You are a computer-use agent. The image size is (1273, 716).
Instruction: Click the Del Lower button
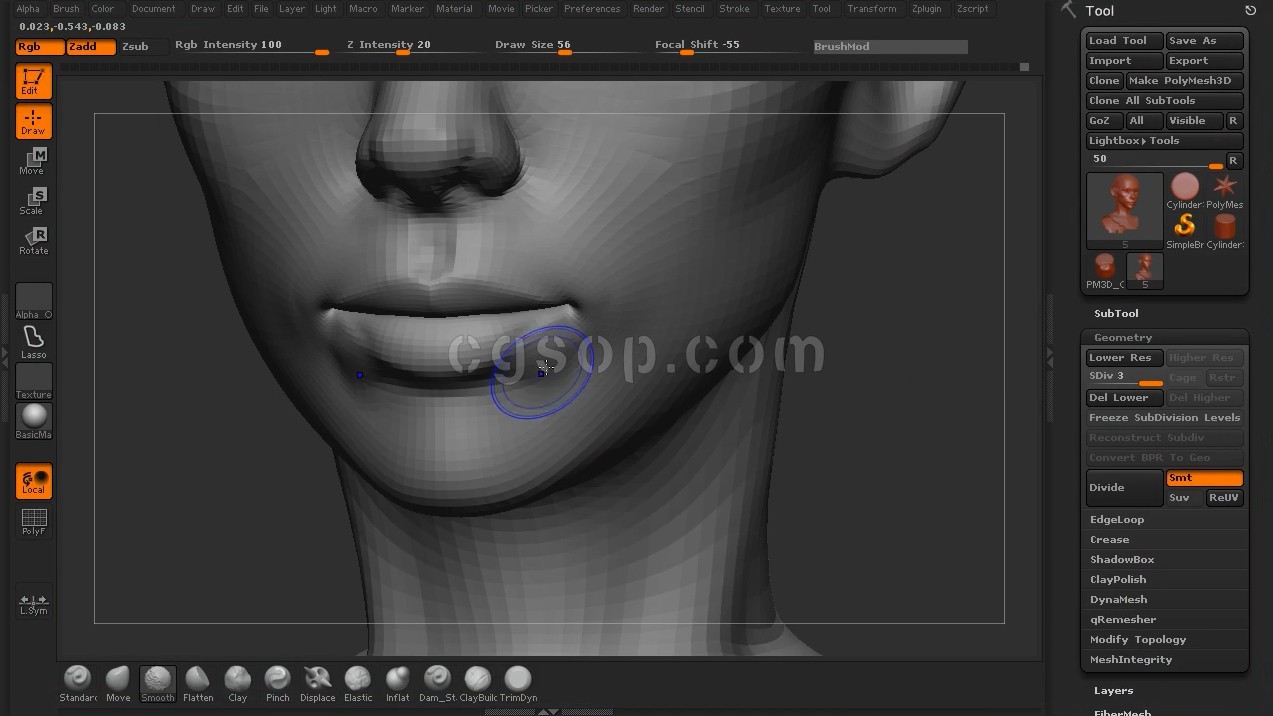pyautogui.click(x=1125, y=398)
